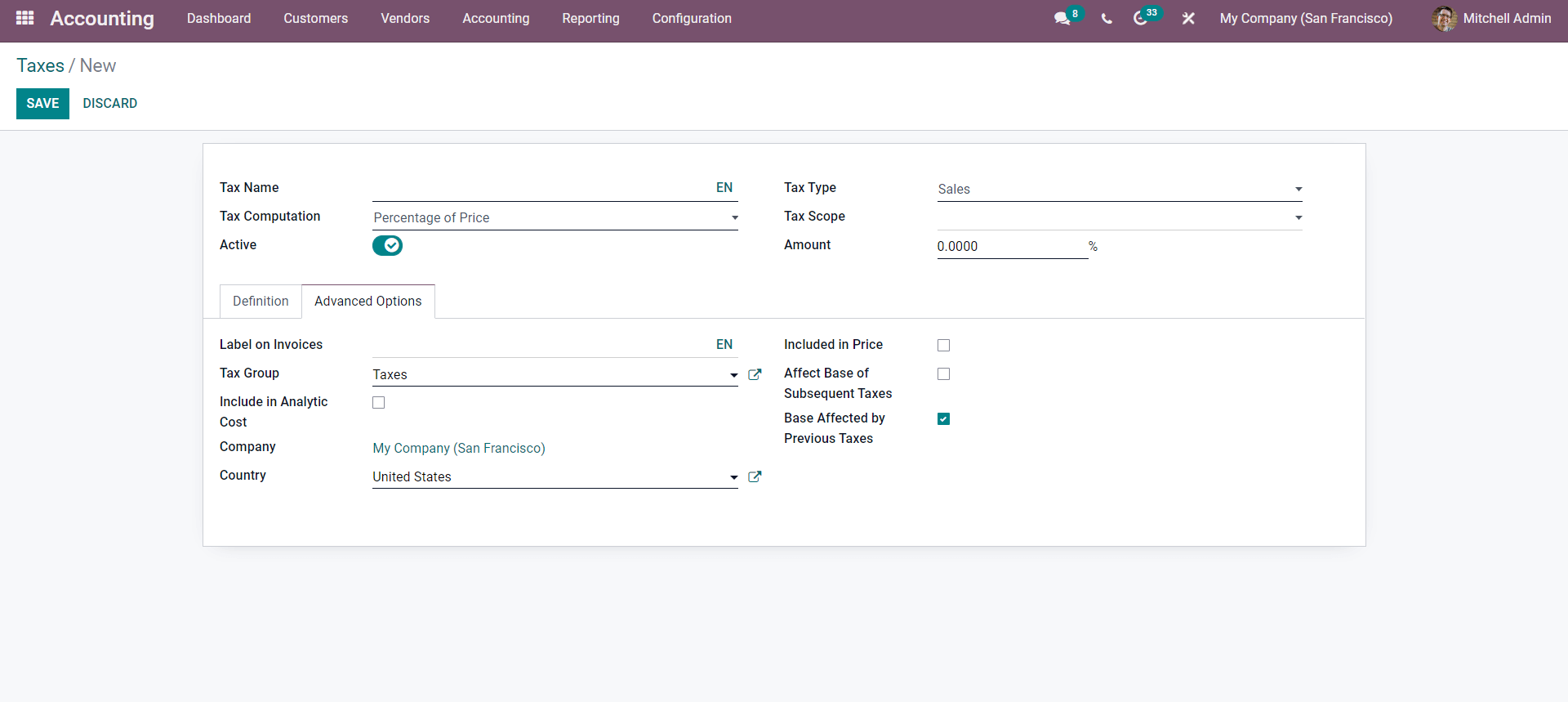Open the activities clock icon
The image size is (1568, 702).
(1141, 19)
